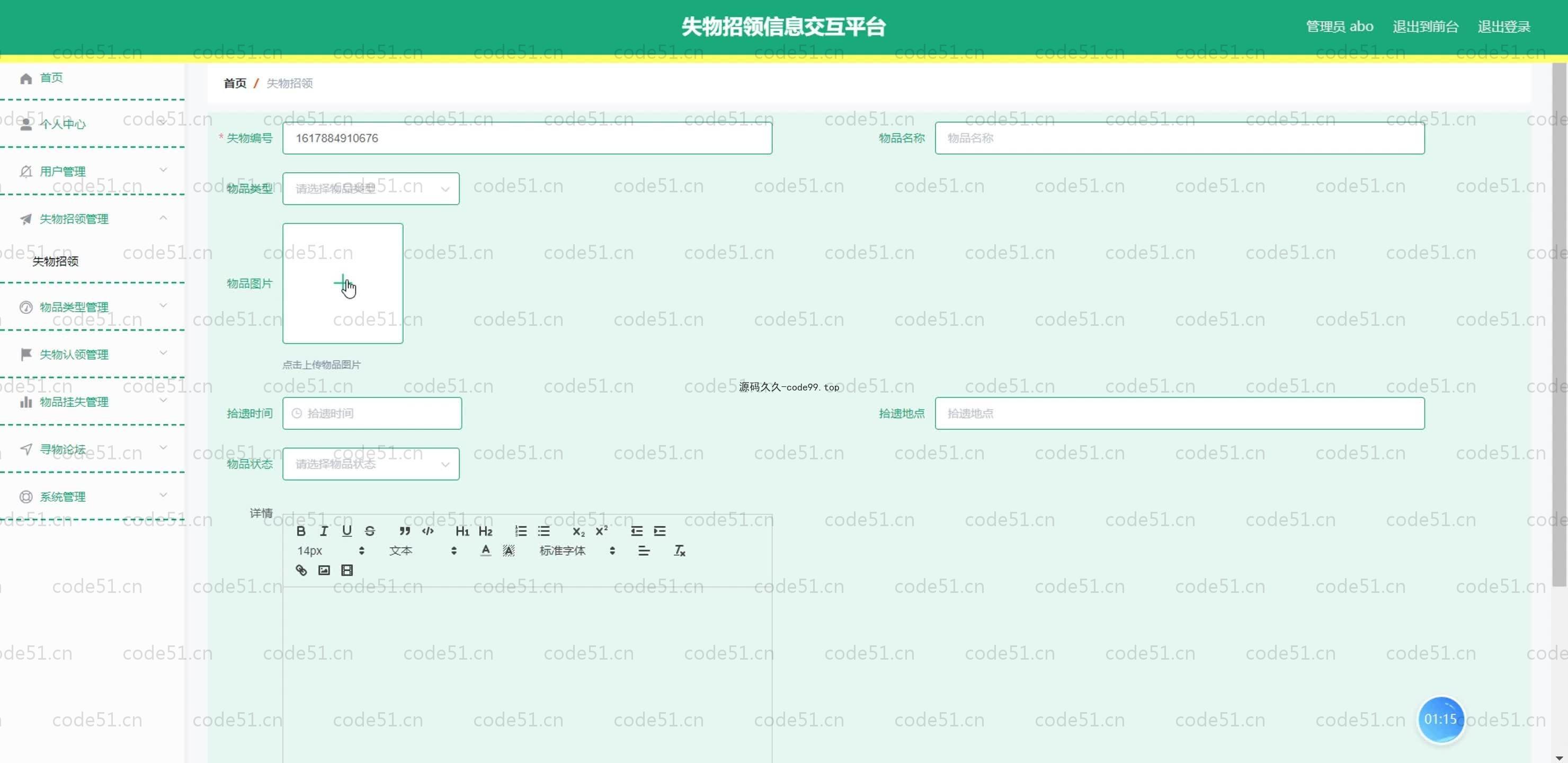Insert image using editor picture icon
Image resolution: width=1568 pixels, height=763 pixels.
pos(324,570)
